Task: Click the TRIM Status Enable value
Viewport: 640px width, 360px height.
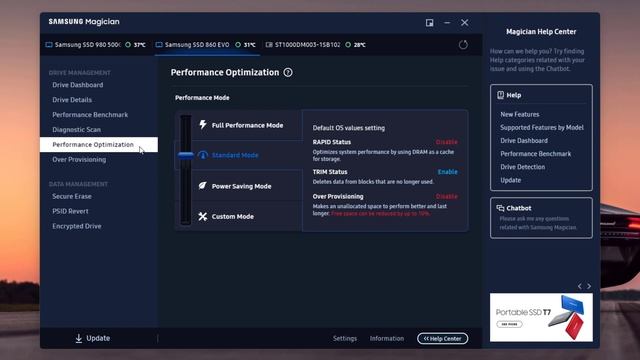Action: point(447,172)
